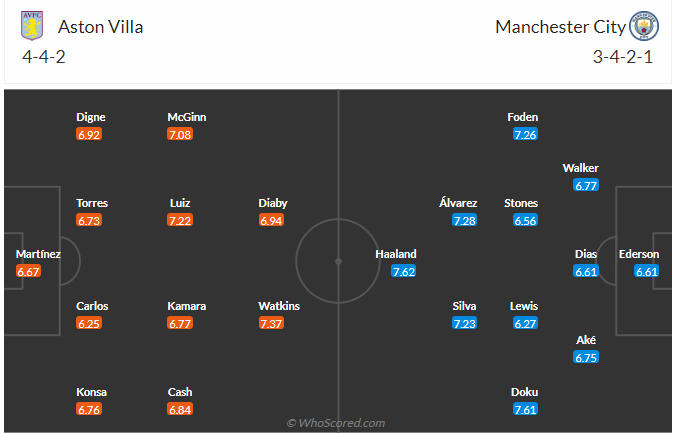Click Martínez's 6.67 rating badge
The height and width of the screenshot is (433, 673).
28,271
